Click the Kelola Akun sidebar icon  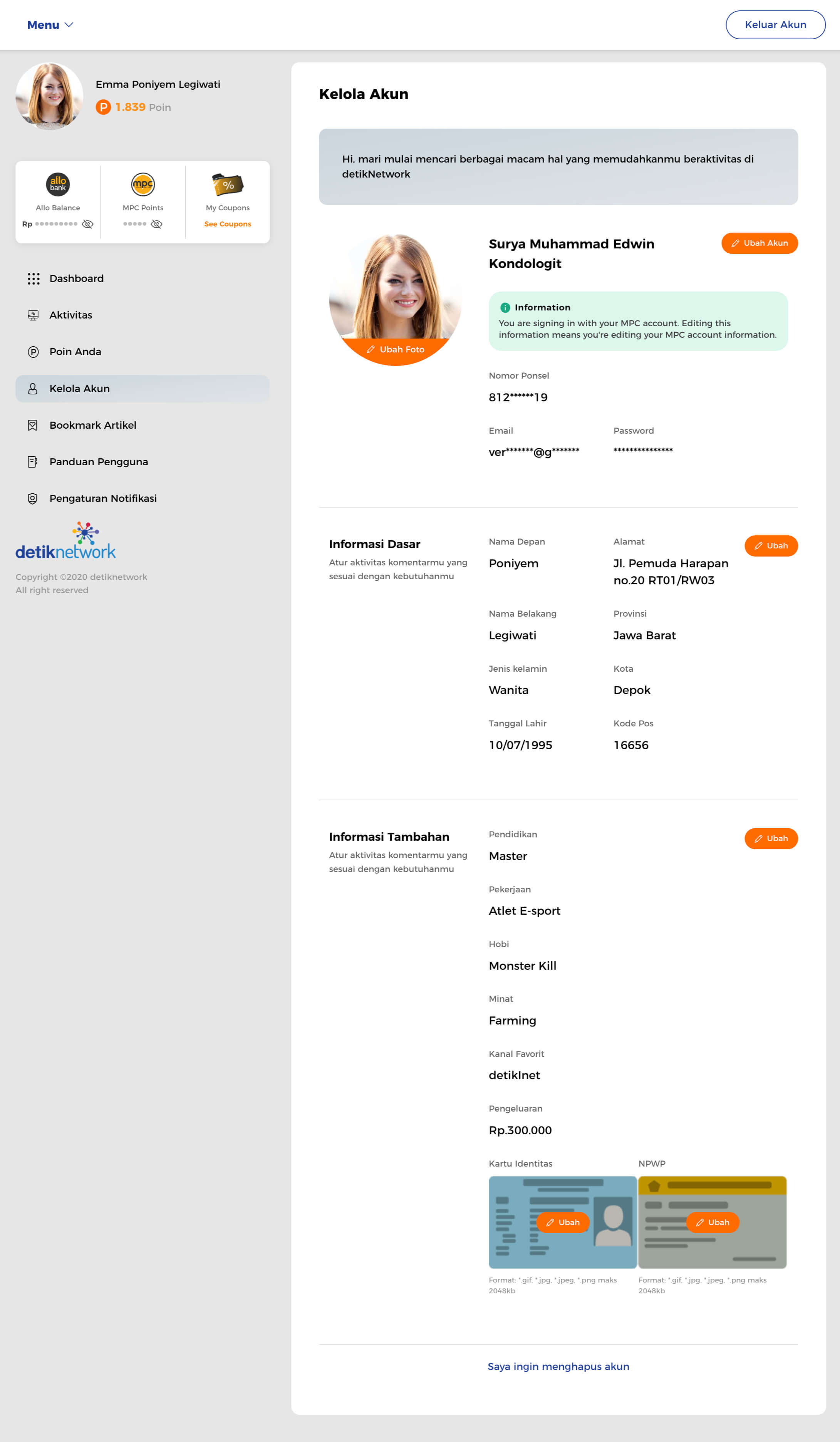click(33, 388)
